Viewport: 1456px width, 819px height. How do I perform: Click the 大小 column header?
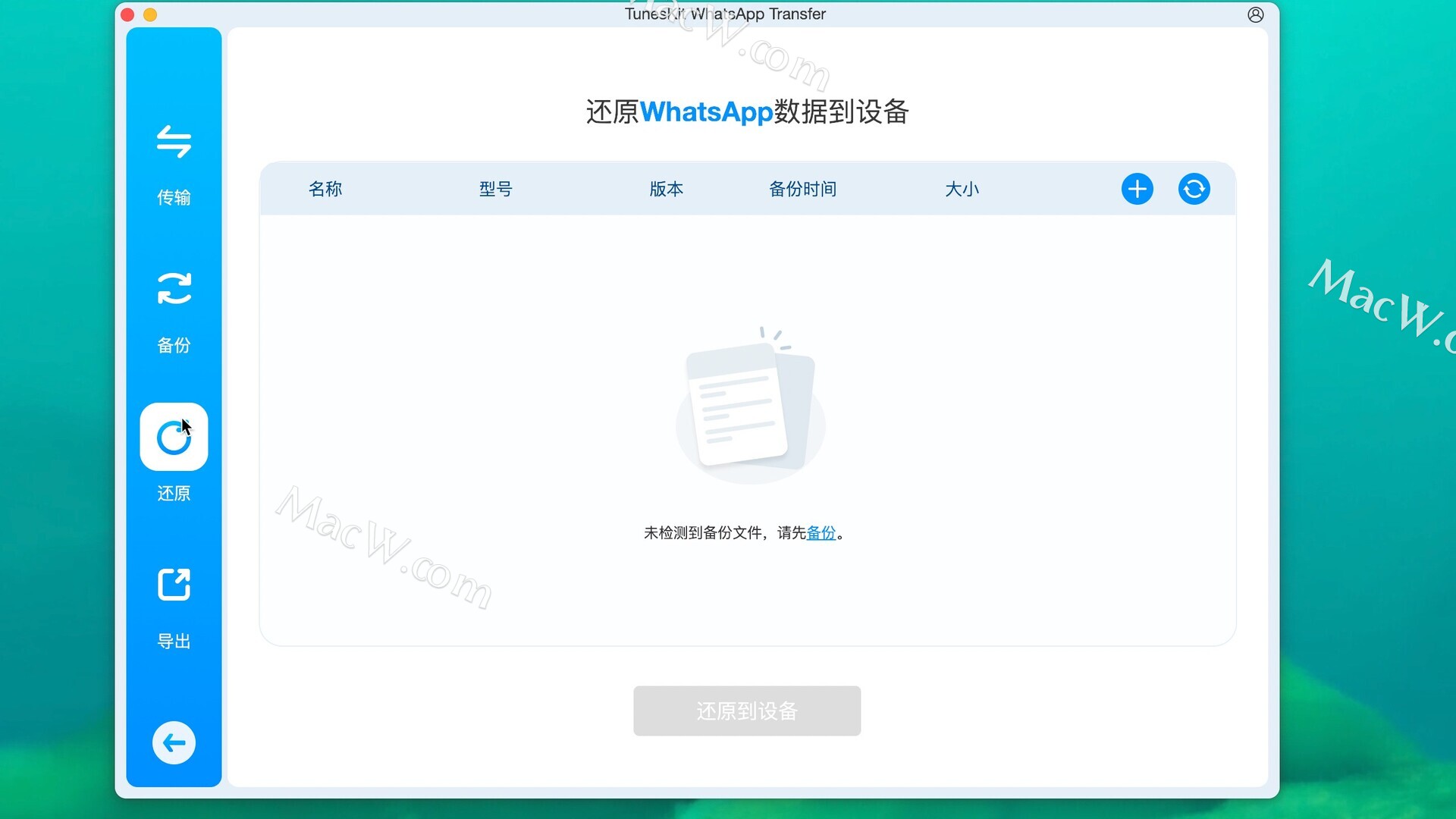pyautogui.click(x=962, y=189)
